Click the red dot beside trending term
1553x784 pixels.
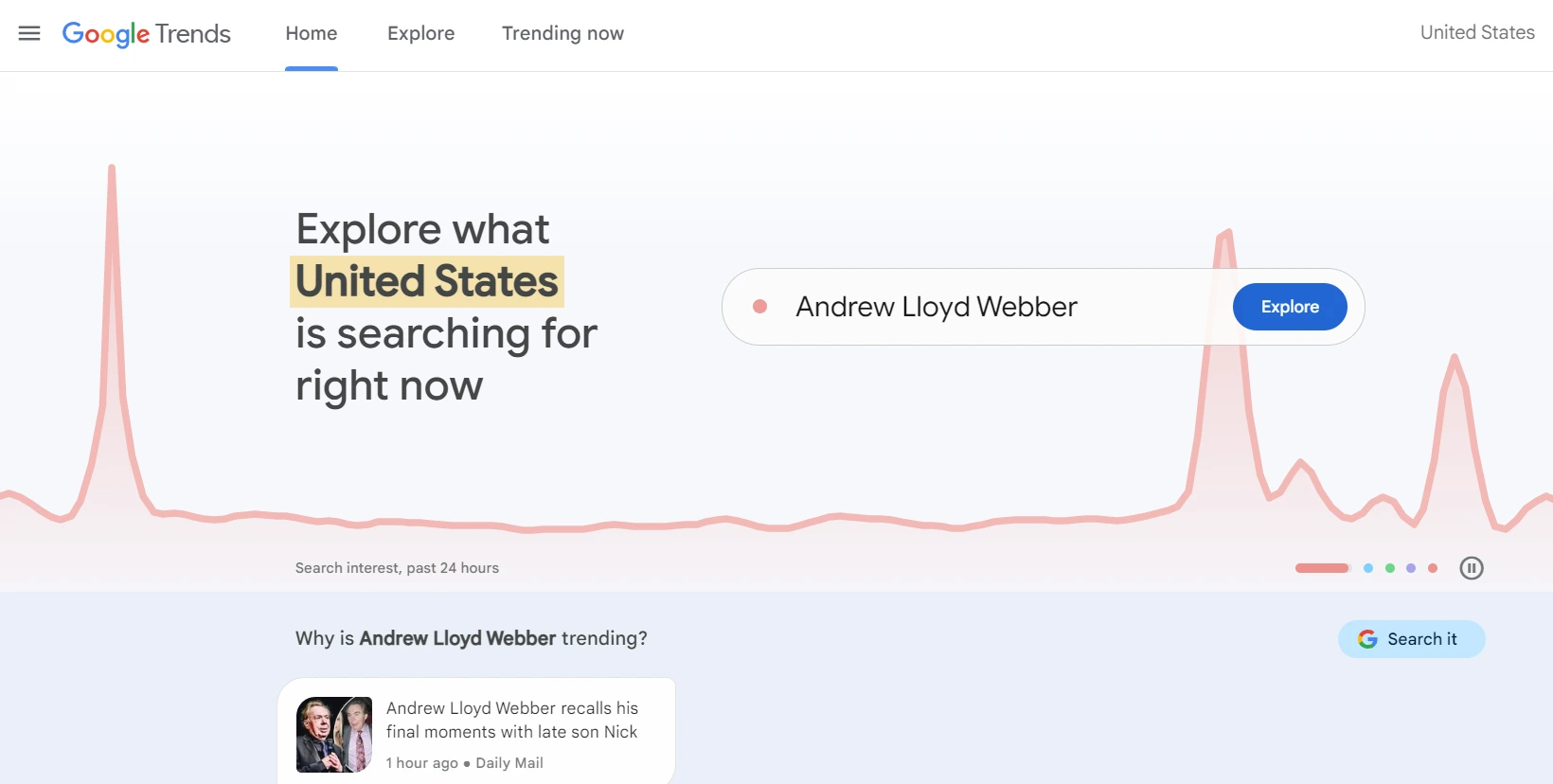click(x=759, y=307)
